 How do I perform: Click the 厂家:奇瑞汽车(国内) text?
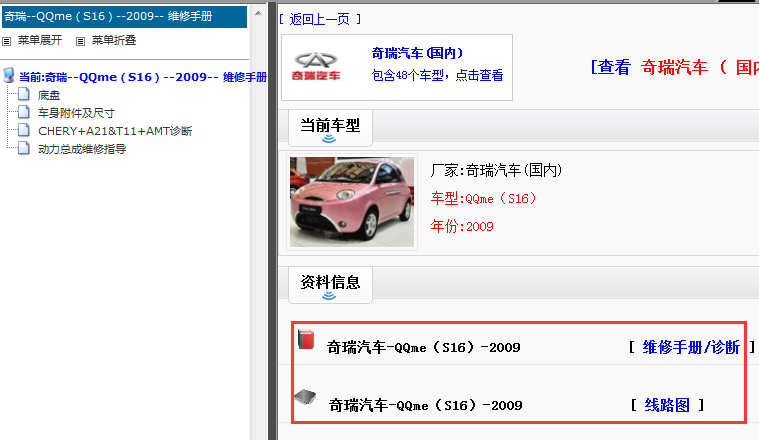click(x=496, y=170)
